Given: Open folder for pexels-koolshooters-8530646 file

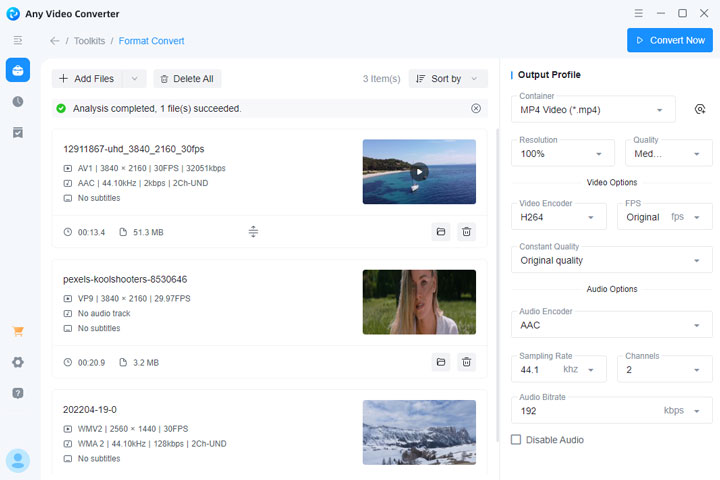Looking at the screenshot, I should (x=441, y=362).
